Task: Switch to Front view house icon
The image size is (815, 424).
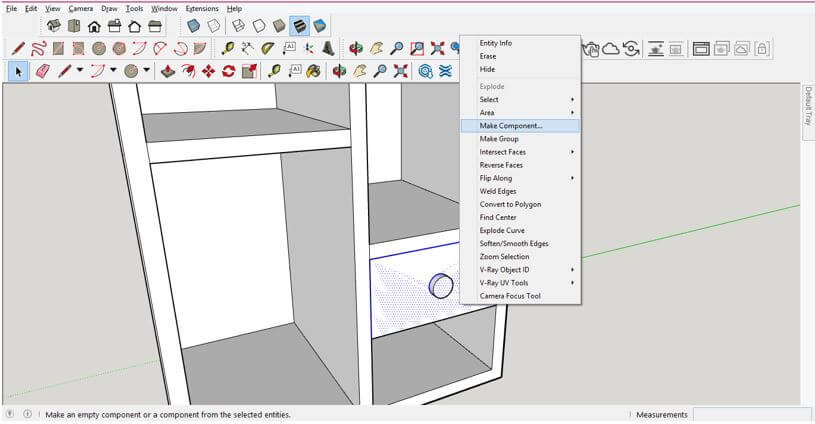Action: 94,26
